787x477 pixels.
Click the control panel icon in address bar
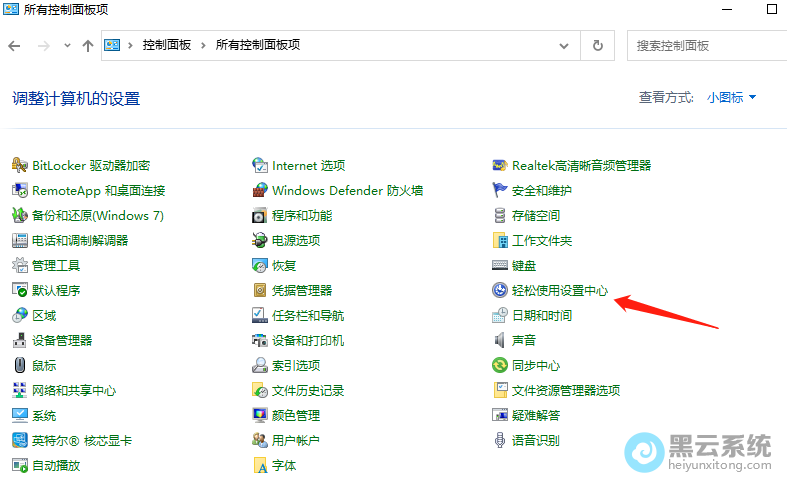tap(112, 45)
